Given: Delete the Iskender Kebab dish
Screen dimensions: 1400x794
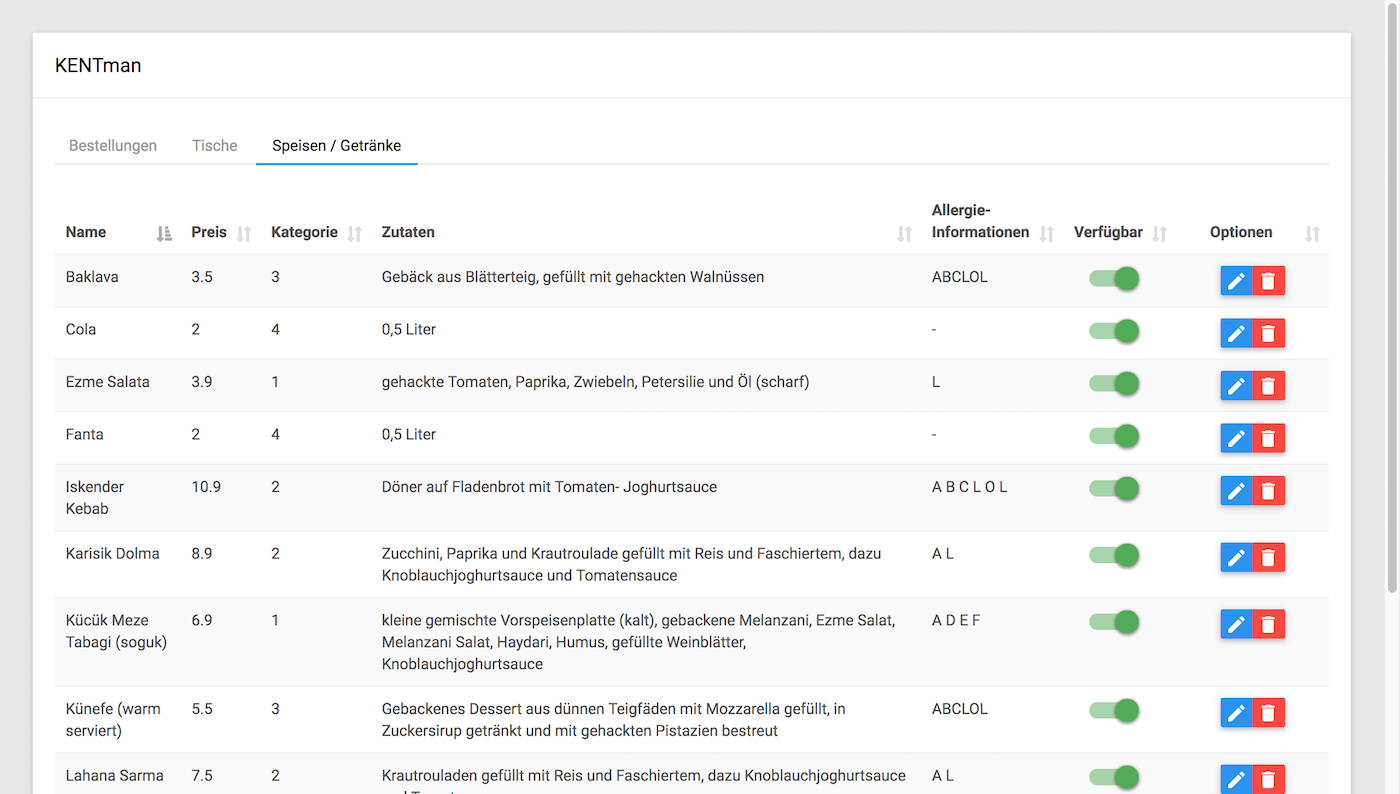Looking at the screenshot, I should (1268, 490).
